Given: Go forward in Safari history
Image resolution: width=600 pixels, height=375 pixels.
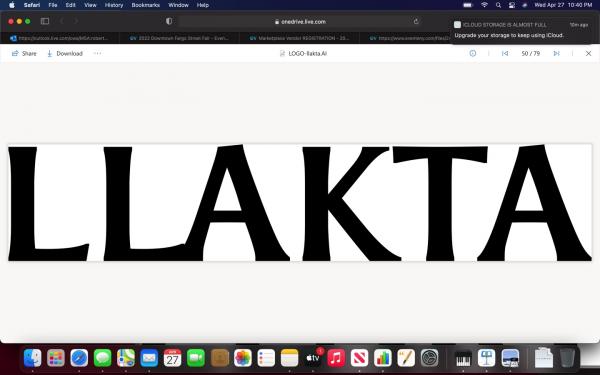Looking at the screenshot, I should 76,21.
